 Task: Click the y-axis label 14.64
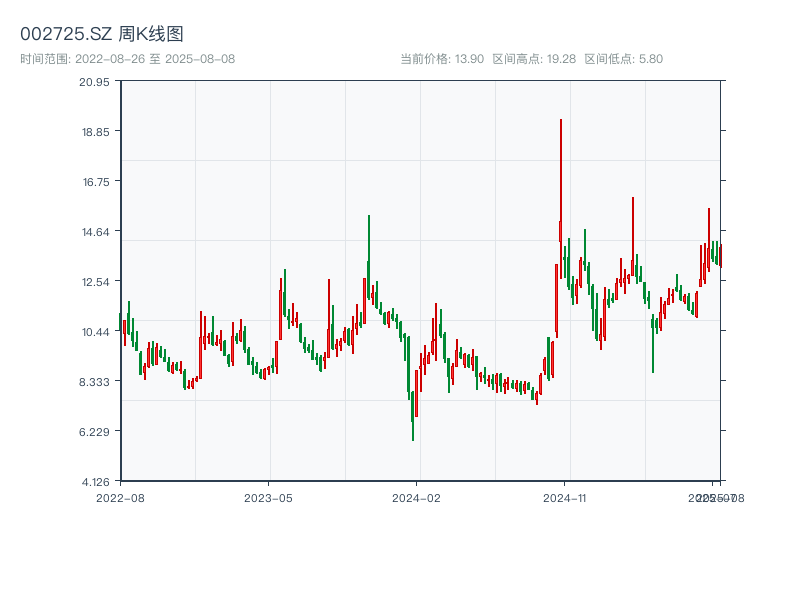coord(95,232)
